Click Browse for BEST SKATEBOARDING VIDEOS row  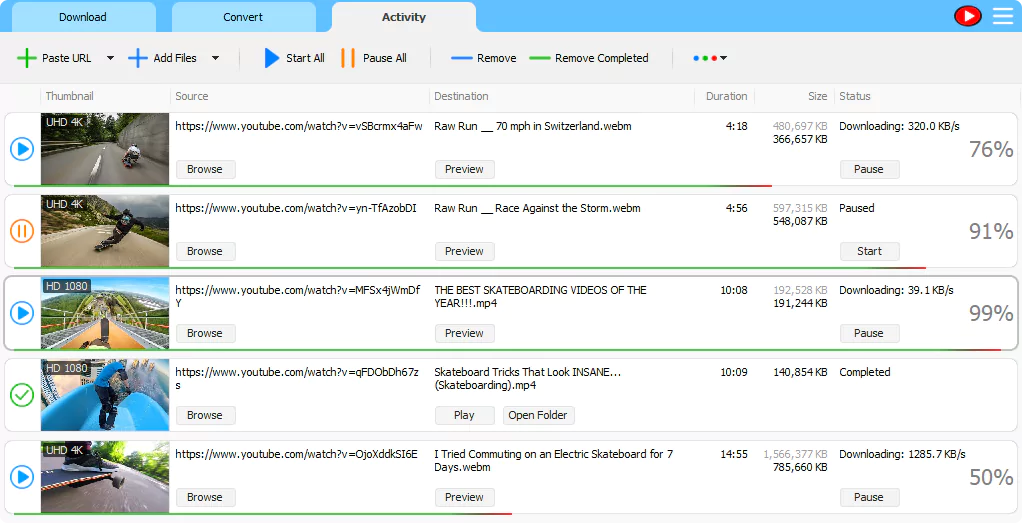click(x=205, y=333)
